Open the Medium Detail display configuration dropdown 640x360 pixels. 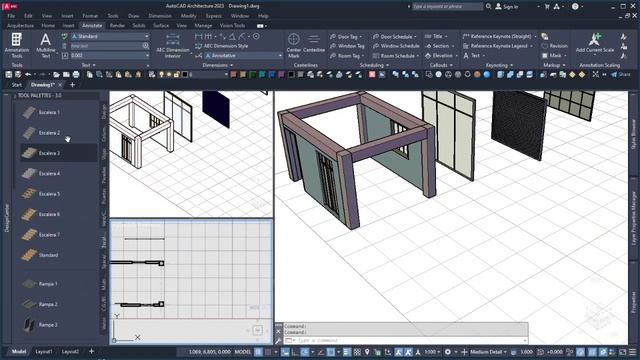(488, 352)
